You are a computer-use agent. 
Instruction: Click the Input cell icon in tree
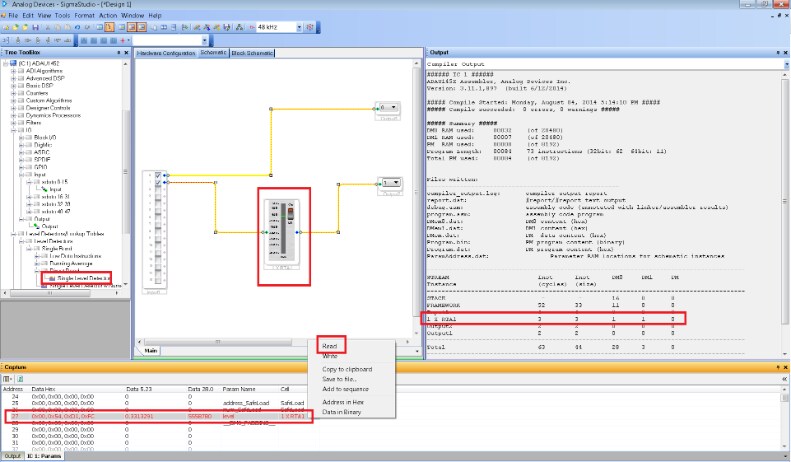click(45, 189)
